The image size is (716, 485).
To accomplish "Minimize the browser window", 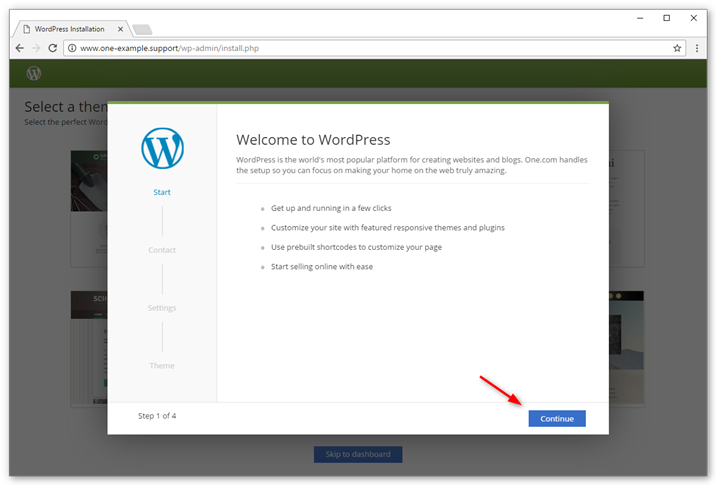I will (x=640, y=18).
